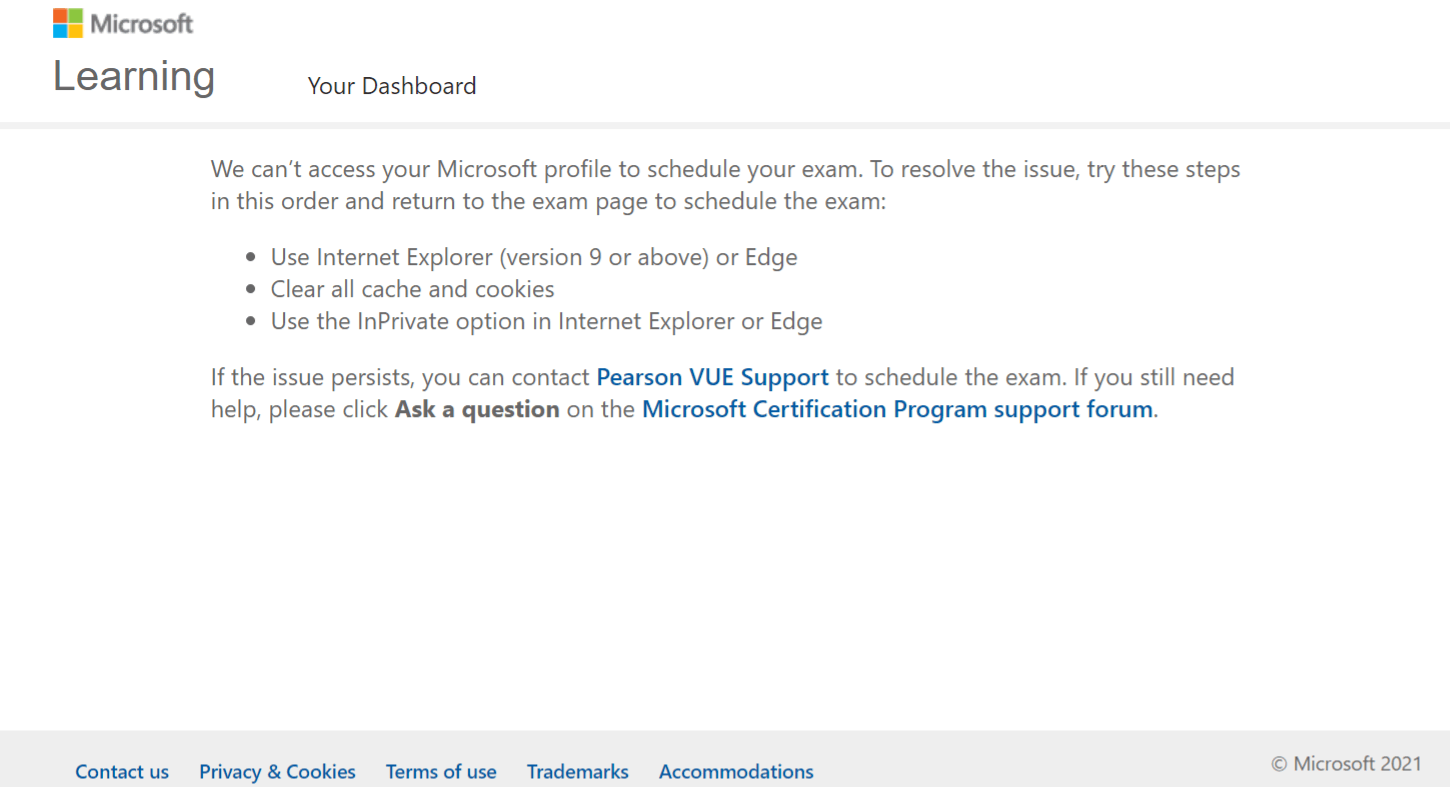1450x787 pixels.
Task: Go to Your Dashboard
Action: point(392,86)
